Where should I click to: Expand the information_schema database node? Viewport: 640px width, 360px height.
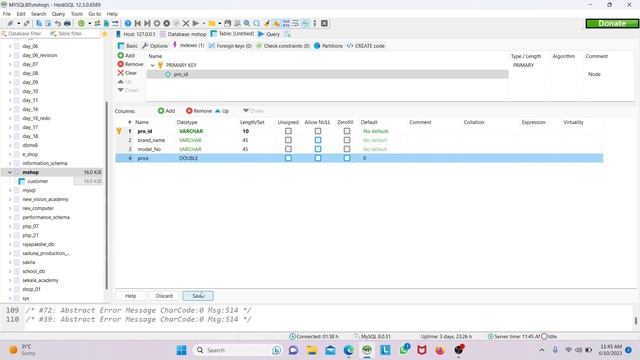[x=10, y=163]
